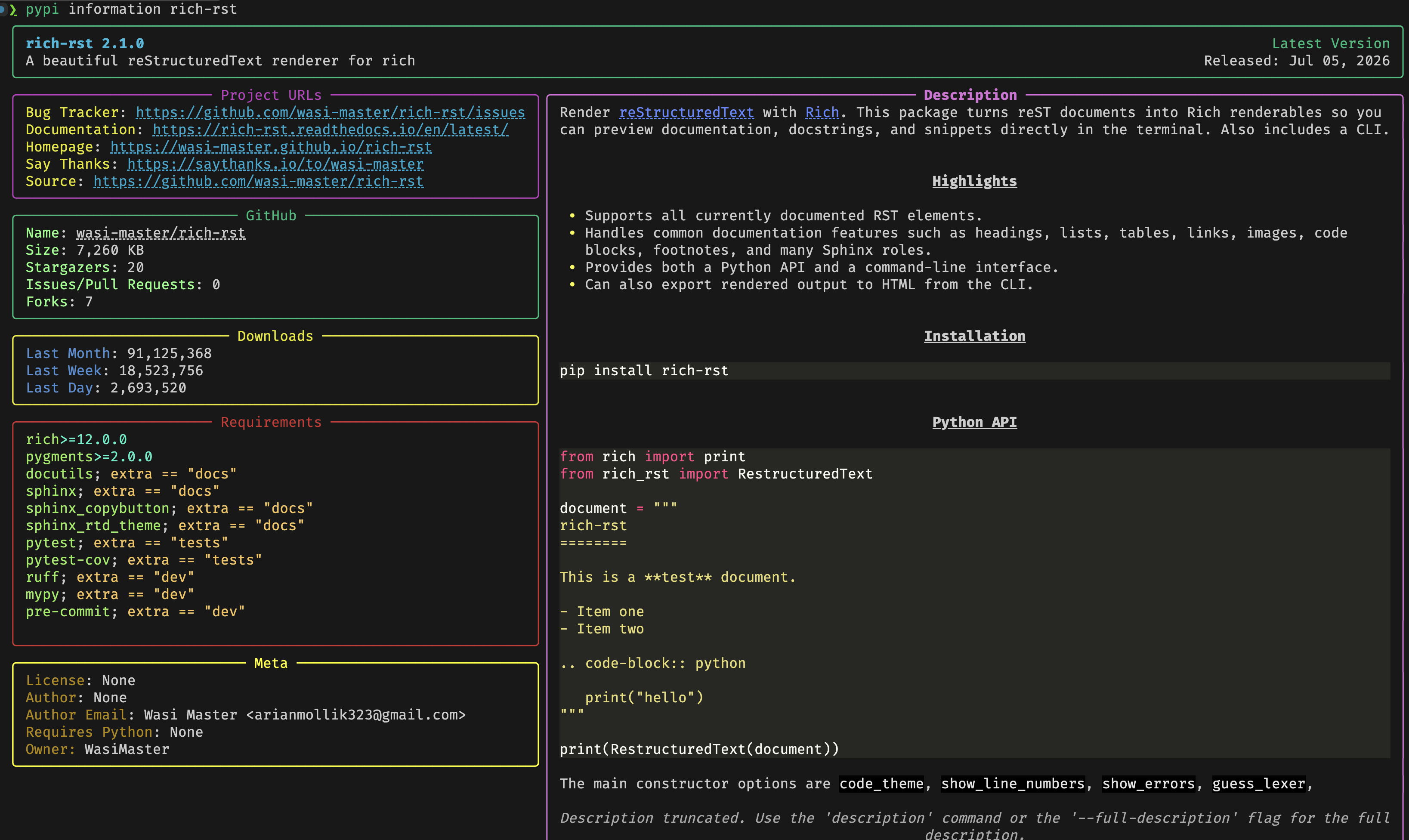Click the 'Stargazers: 20' row

click(85, 267)
